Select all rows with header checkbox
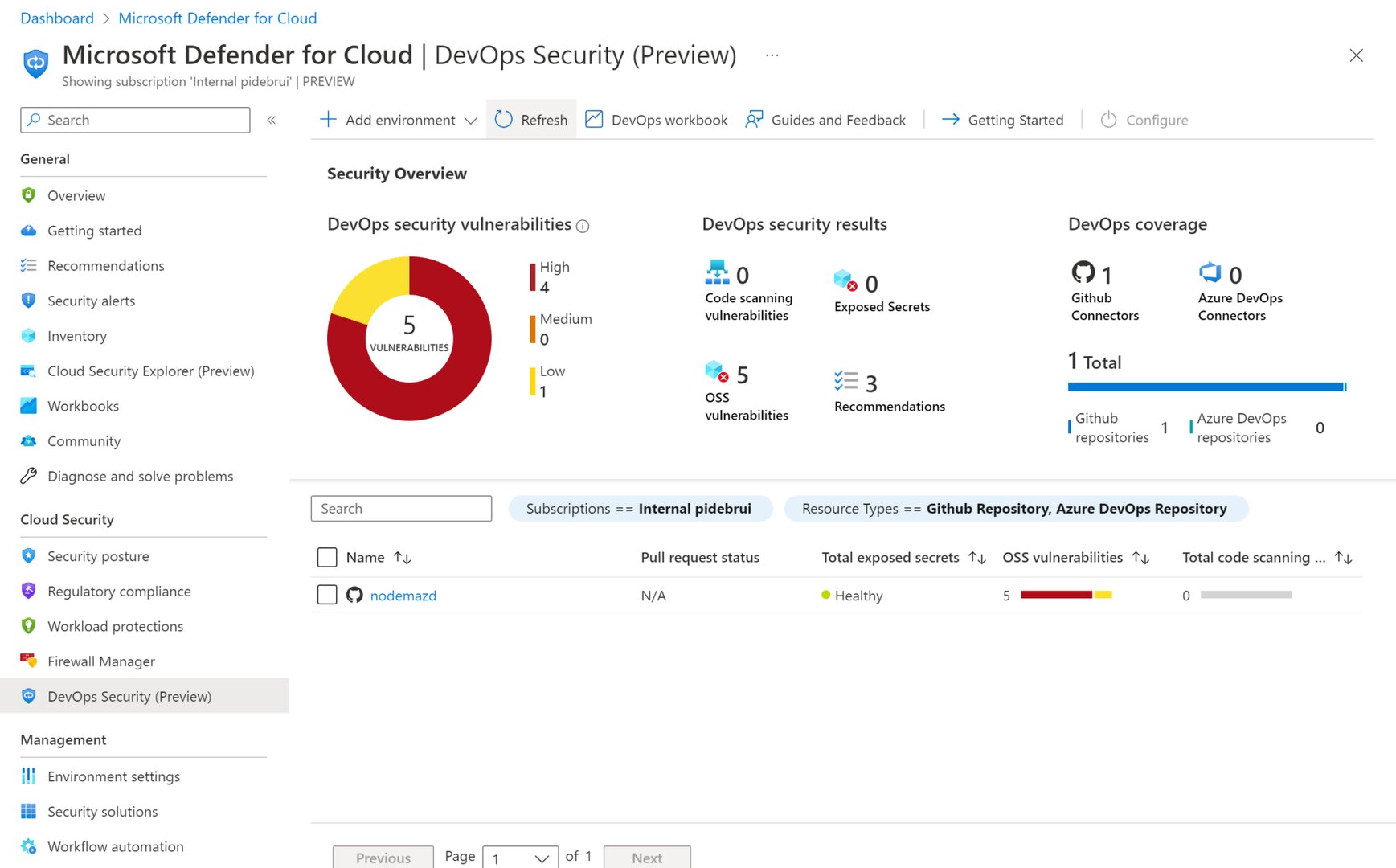 coord(327,558)
